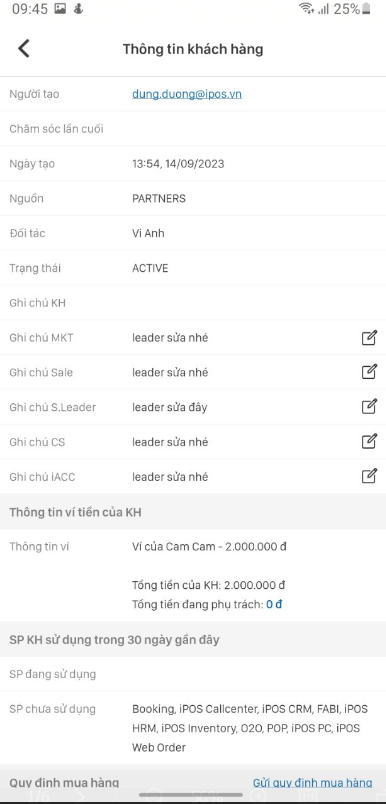Edit the Ghi chú S.Leader note
This screenshot has width=386, height=804.
point(369,407)
